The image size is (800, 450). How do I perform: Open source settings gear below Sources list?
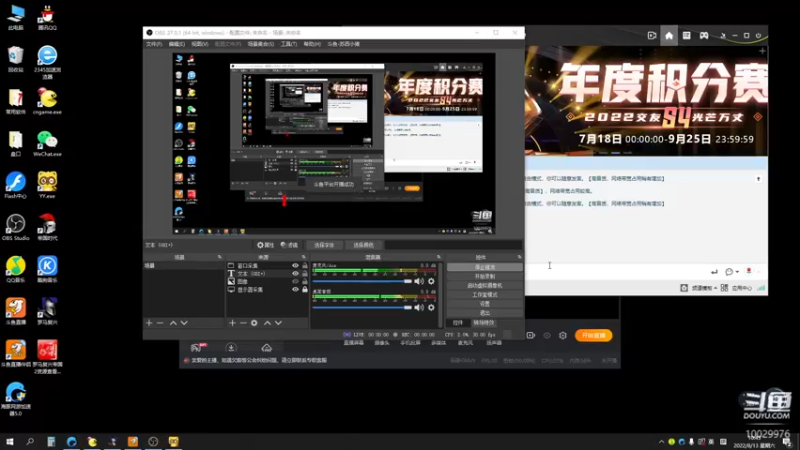[254, 323]
